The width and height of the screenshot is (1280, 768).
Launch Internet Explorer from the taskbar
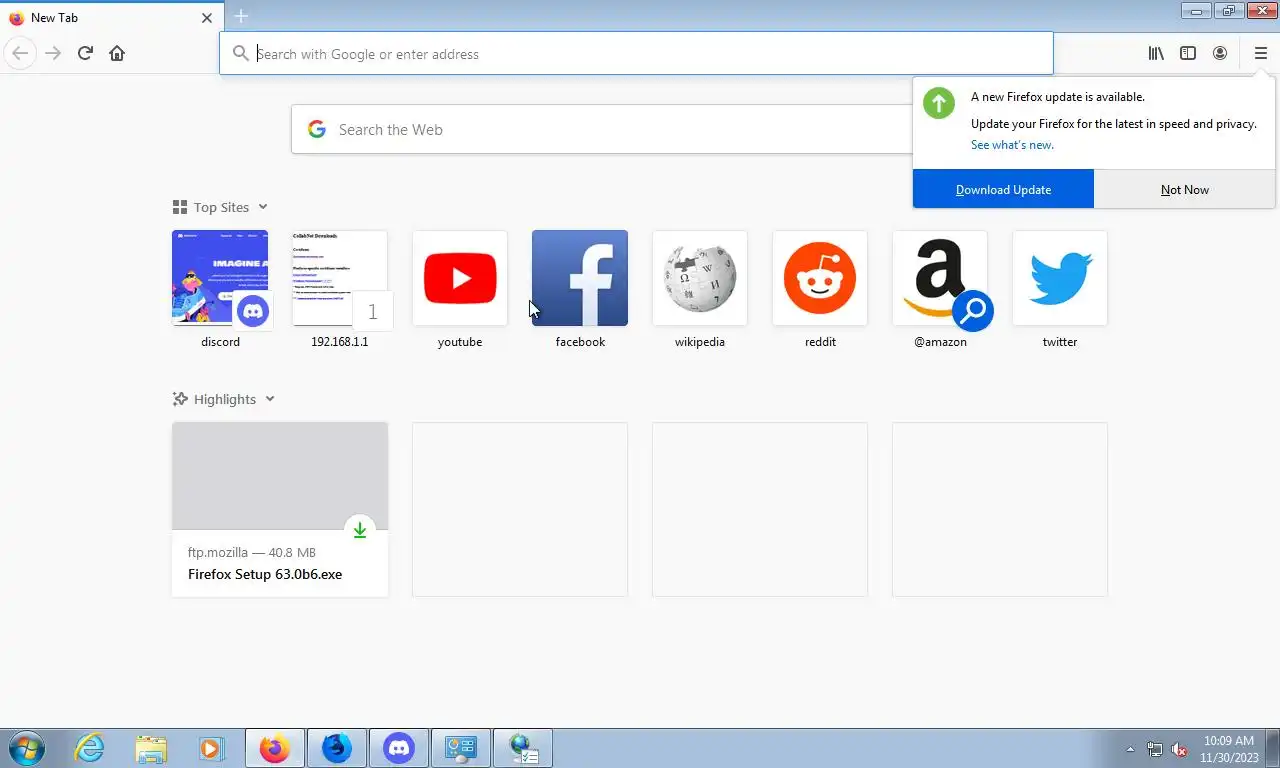(90, 748)
